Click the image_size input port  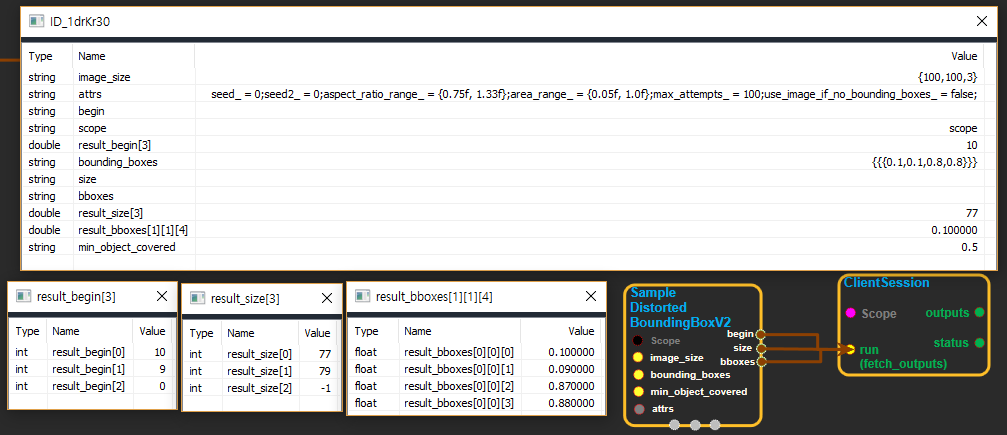tap(638, 357)
